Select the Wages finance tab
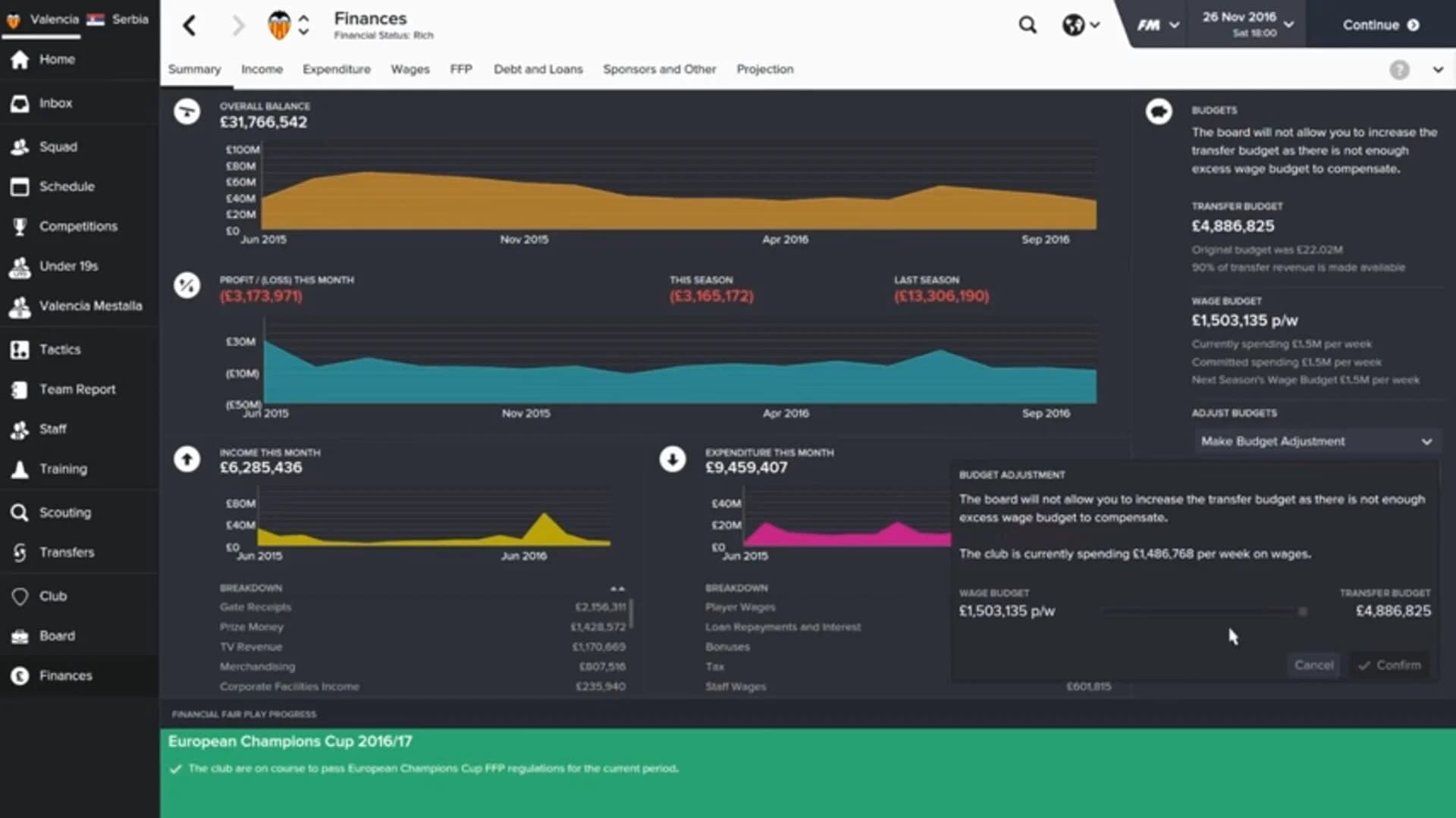The height and width of the screenshot is (818, 1456). (409, 69)
